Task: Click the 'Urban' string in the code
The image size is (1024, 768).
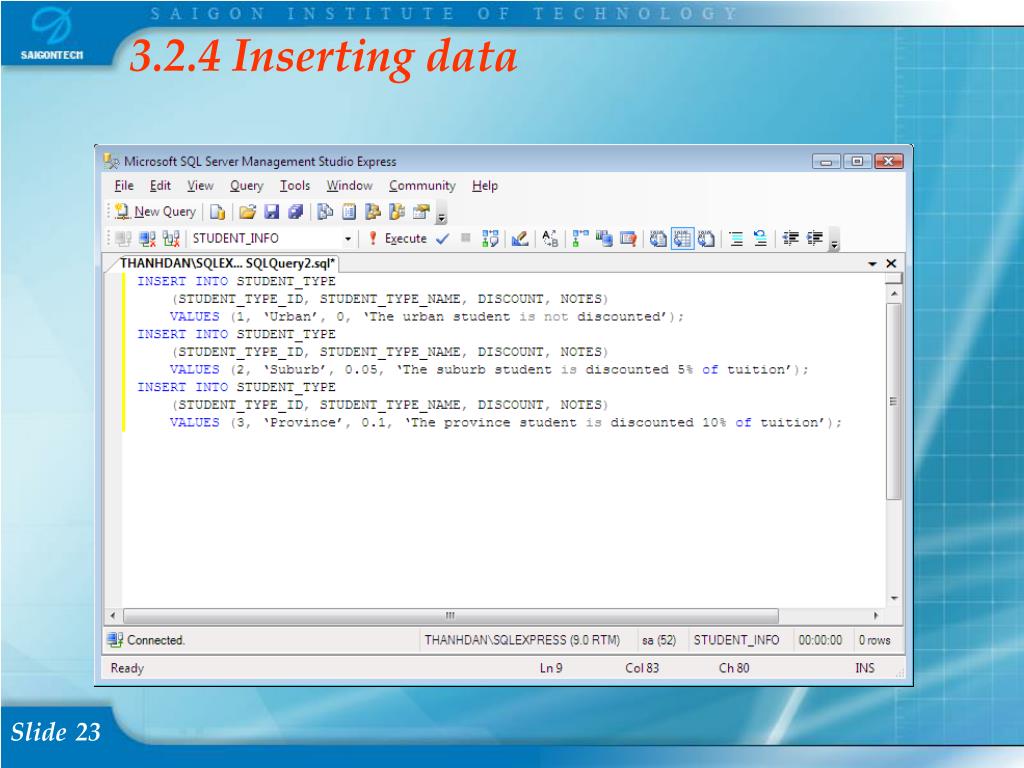Action: [291, 317]
